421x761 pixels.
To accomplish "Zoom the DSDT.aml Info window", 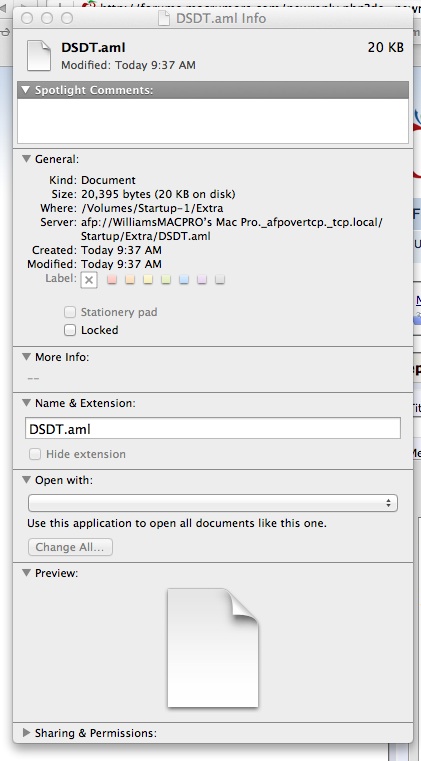I will (x=67, y=18).
